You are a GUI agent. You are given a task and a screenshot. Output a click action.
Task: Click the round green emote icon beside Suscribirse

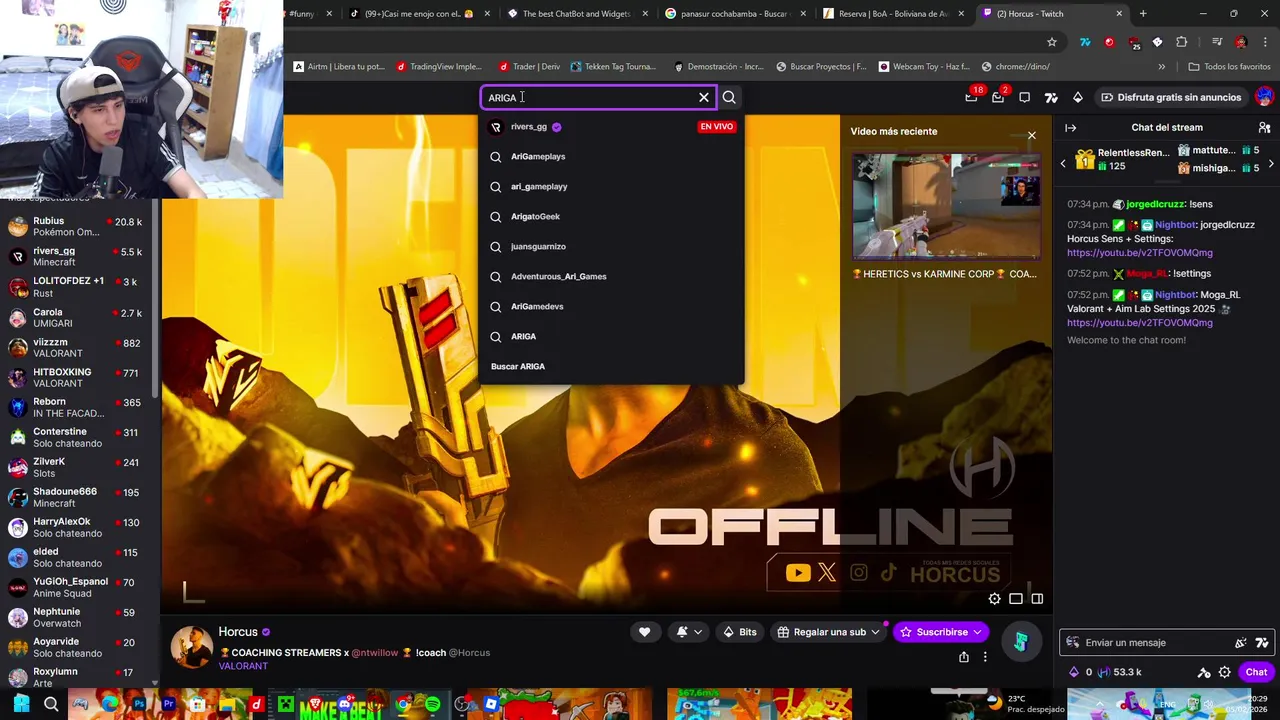[x=1020, y=642]
